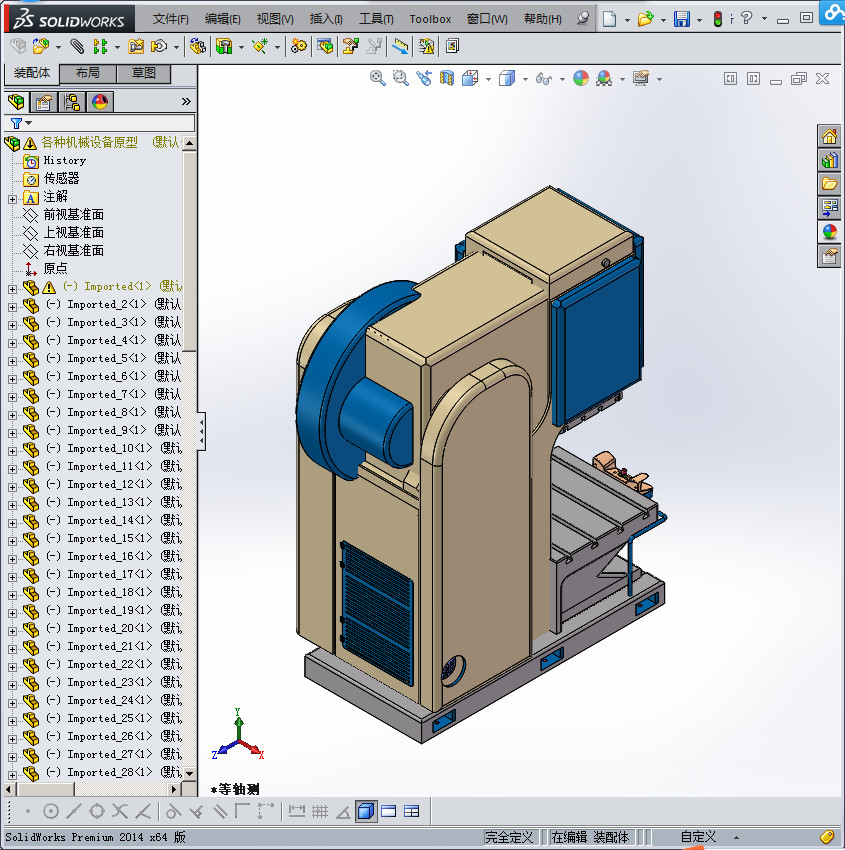Click the Zoom to Fit magnifier icon
This screenshot has width=845, height=850.
click(377, 79)
